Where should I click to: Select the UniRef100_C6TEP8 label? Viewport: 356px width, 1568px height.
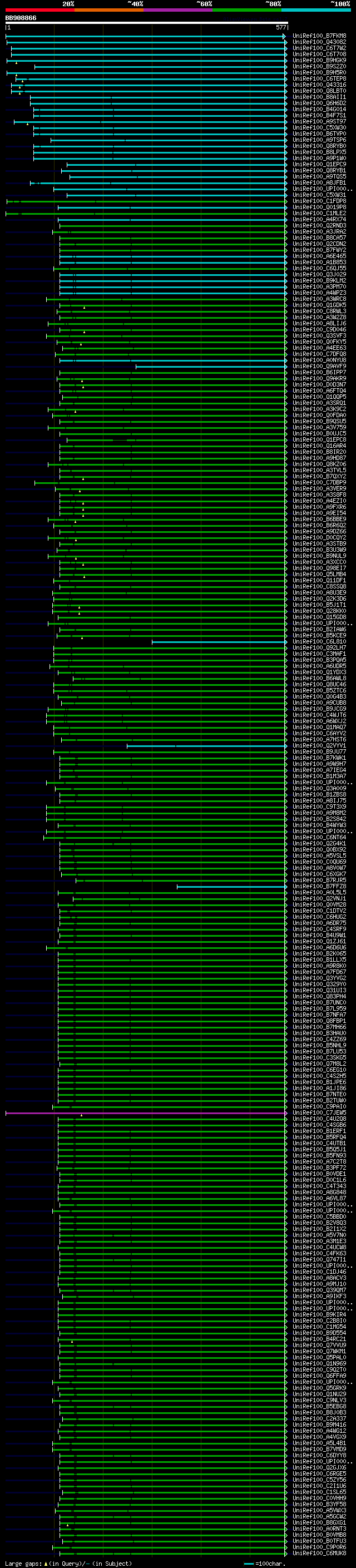(319, 78)
